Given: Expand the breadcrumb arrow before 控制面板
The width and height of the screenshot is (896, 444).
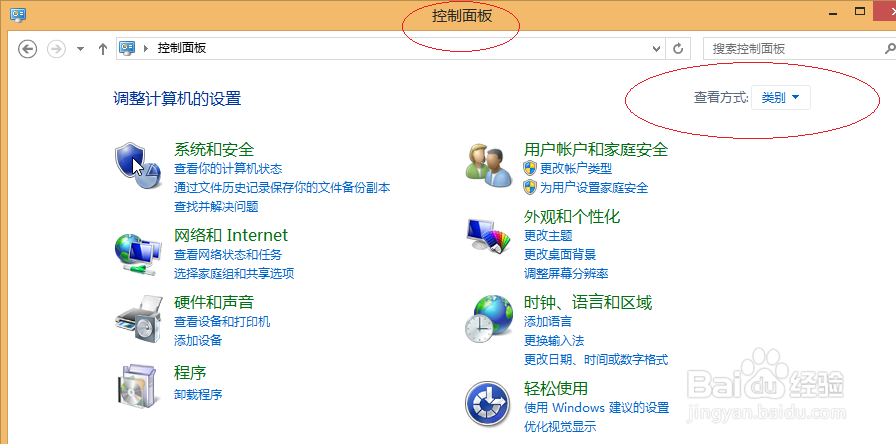Looking at the screenshot, I should click(146, 49).
